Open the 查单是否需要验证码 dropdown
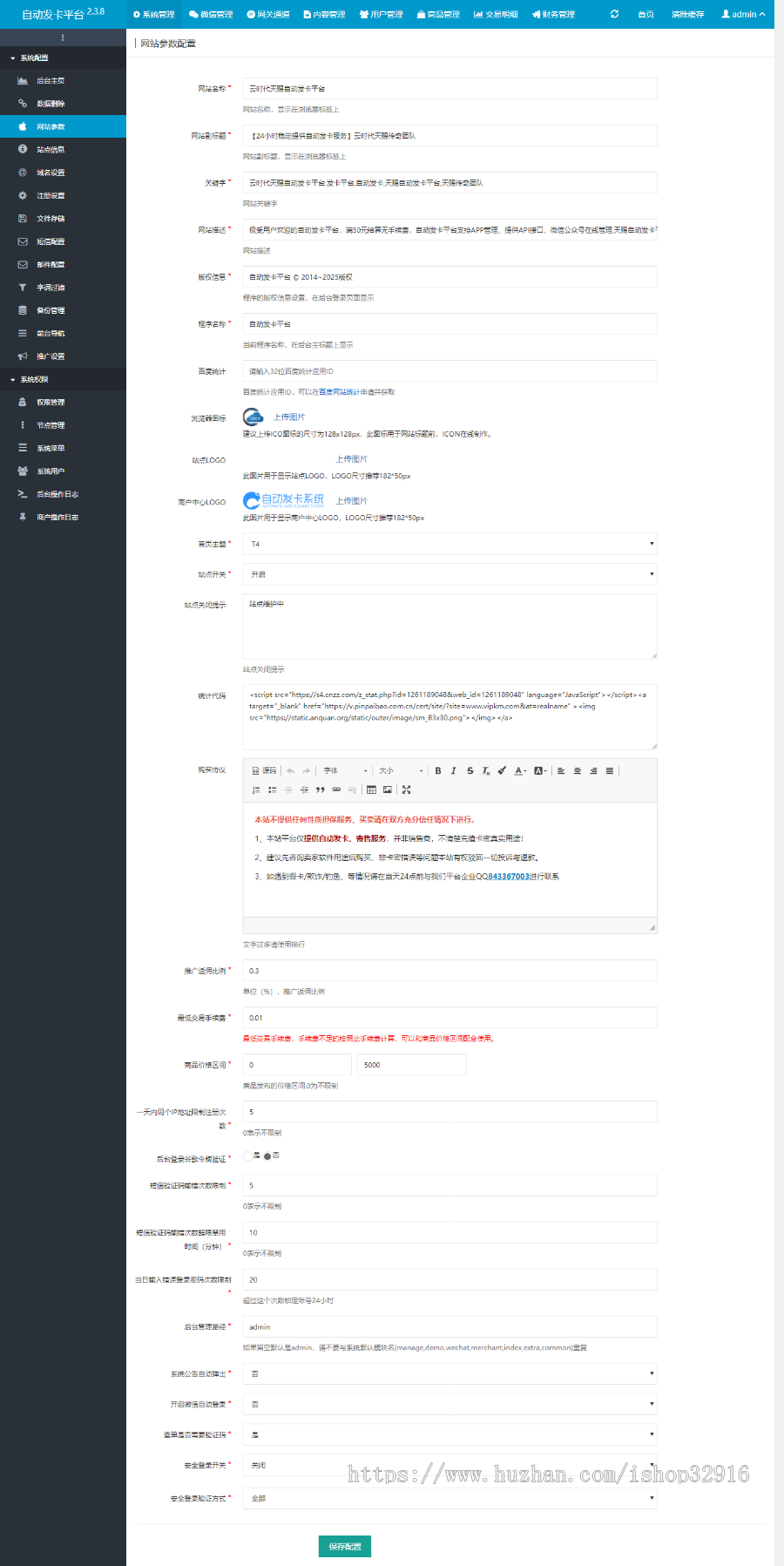Image resolution: width=784 pixels, height=1566 pixels. click(x=449, y=1434)
